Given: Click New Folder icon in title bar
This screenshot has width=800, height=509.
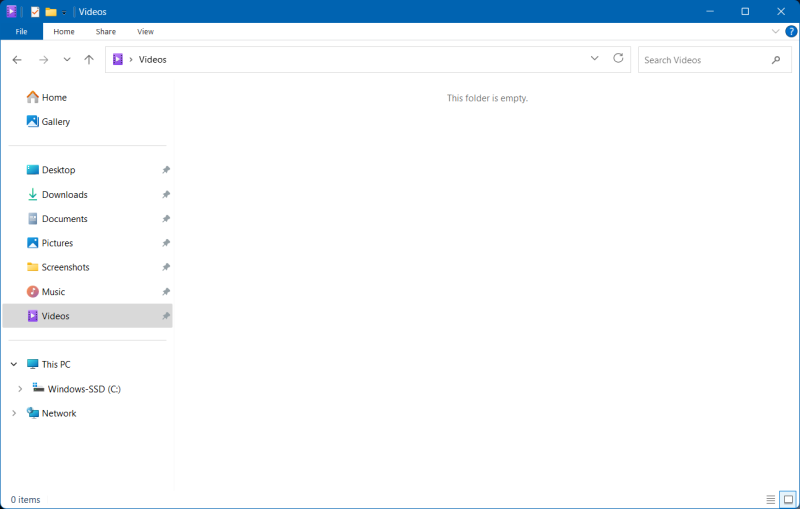Looking at the screenshot, I should tap(51, 12).
